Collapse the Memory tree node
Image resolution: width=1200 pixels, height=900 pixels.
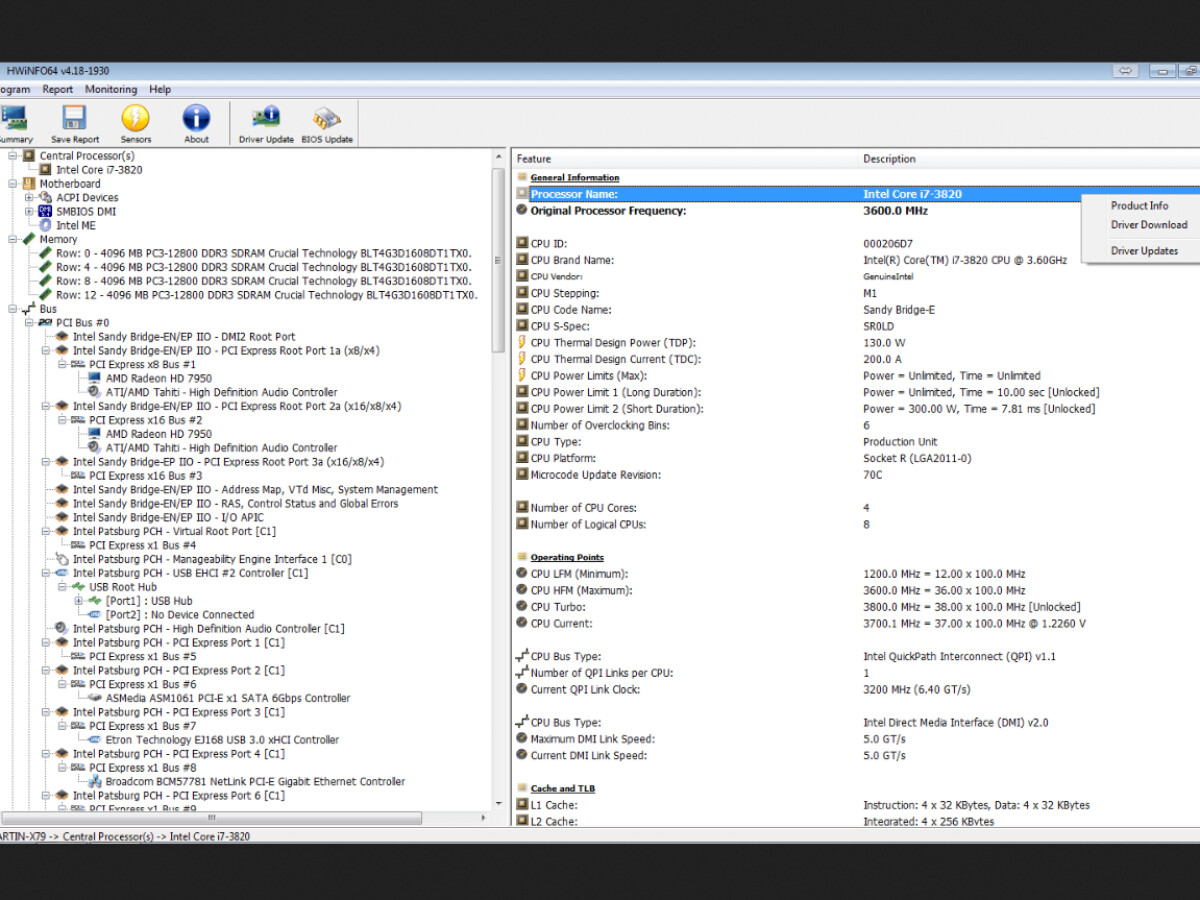[13, 239]
